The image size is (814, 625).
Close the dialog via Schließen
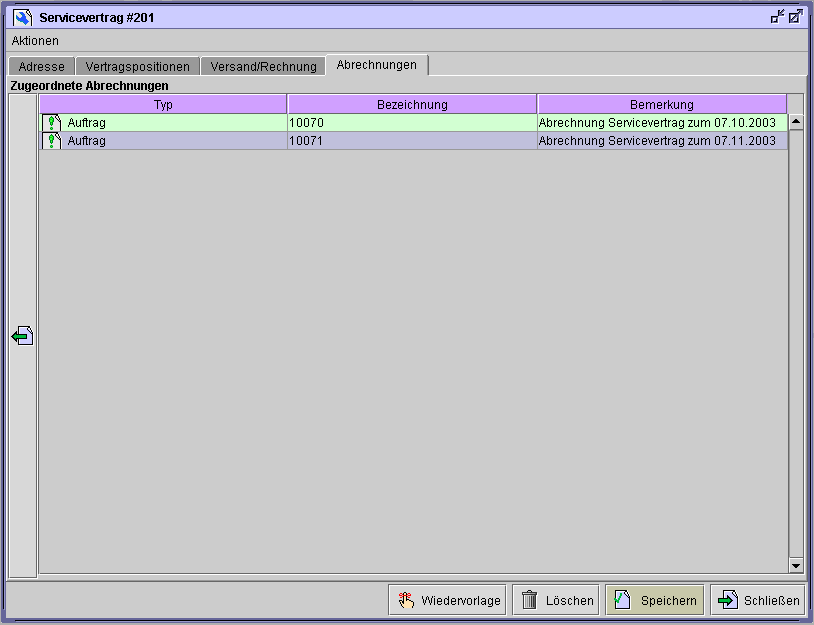click(x=757, y=600)
